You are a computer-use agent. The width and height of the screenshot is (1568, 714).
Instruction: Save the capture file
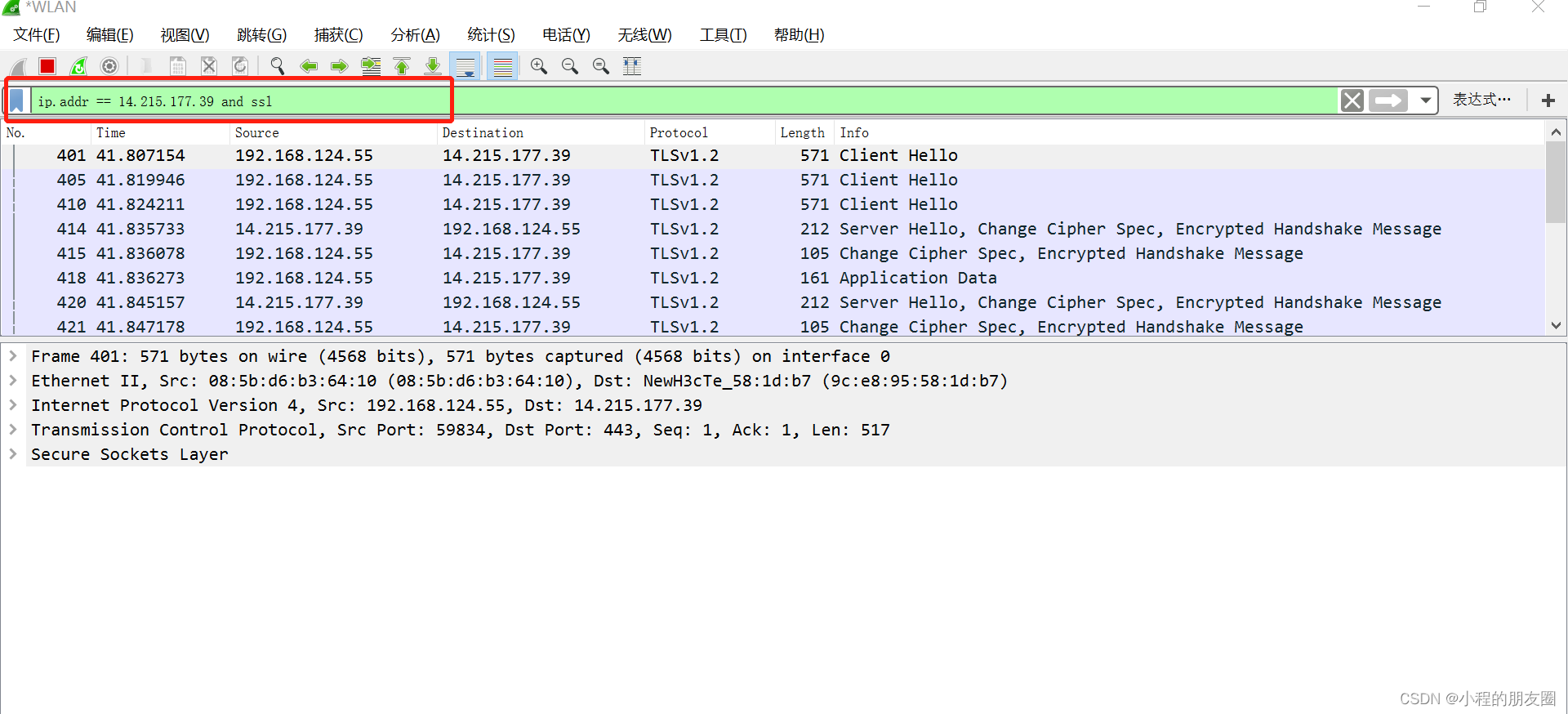[x=177, y=66]
